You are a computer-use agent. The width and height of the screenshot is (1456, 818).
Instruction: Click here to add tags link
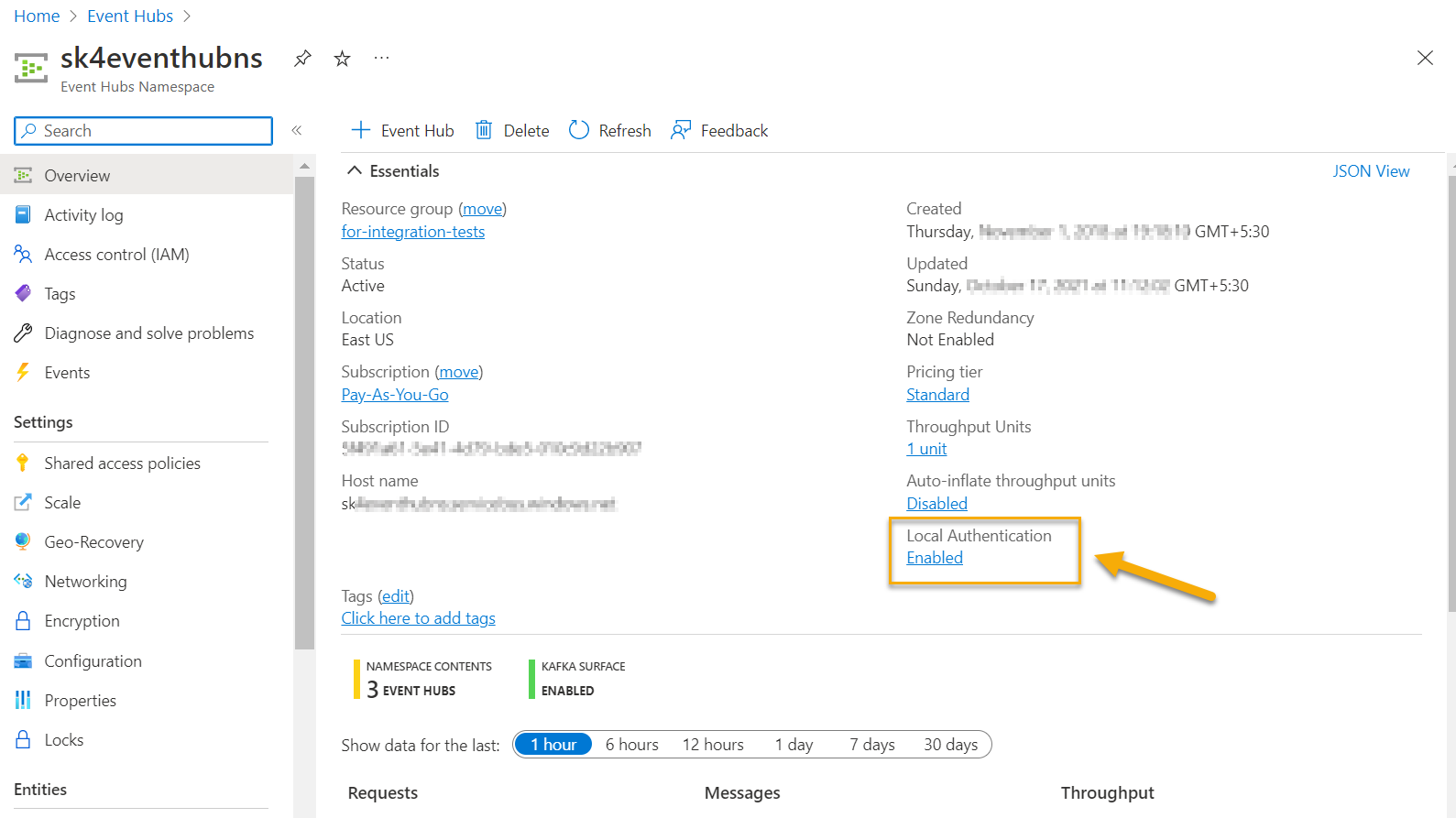click(x=418, y=618)
